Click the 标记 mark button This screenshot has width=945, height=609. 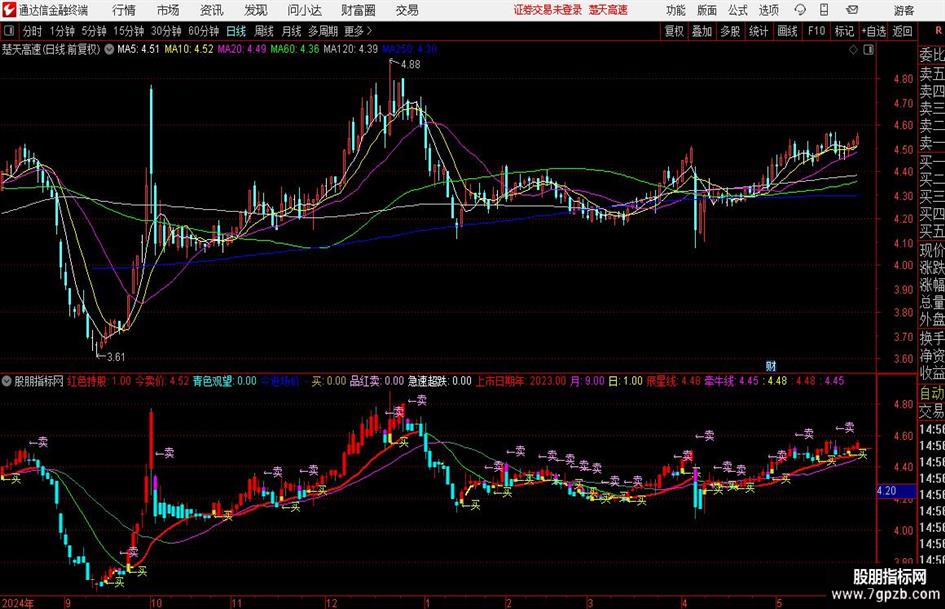(x=844, y=31)
